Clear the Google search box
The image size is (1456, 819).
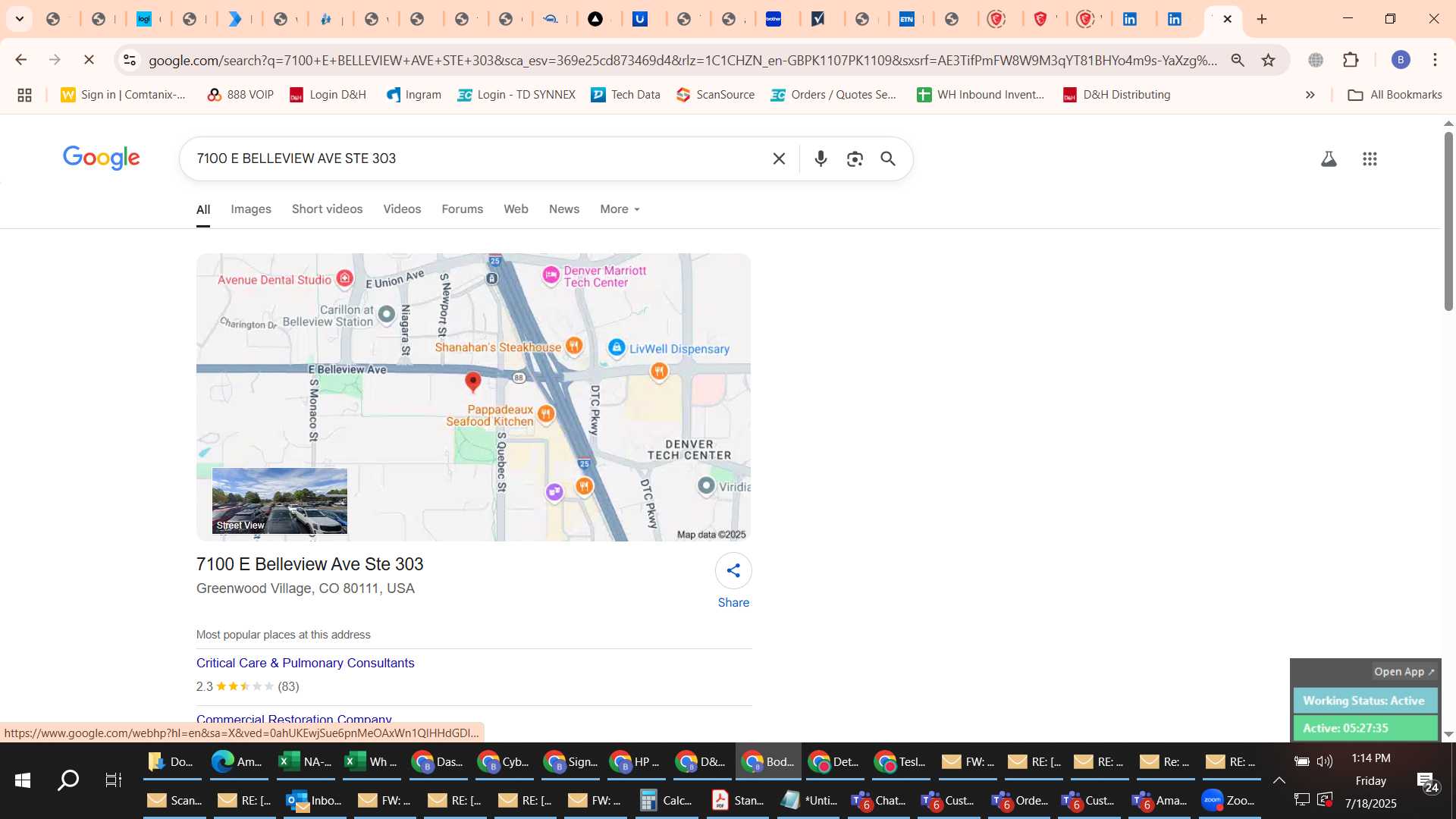coord(779,158)
